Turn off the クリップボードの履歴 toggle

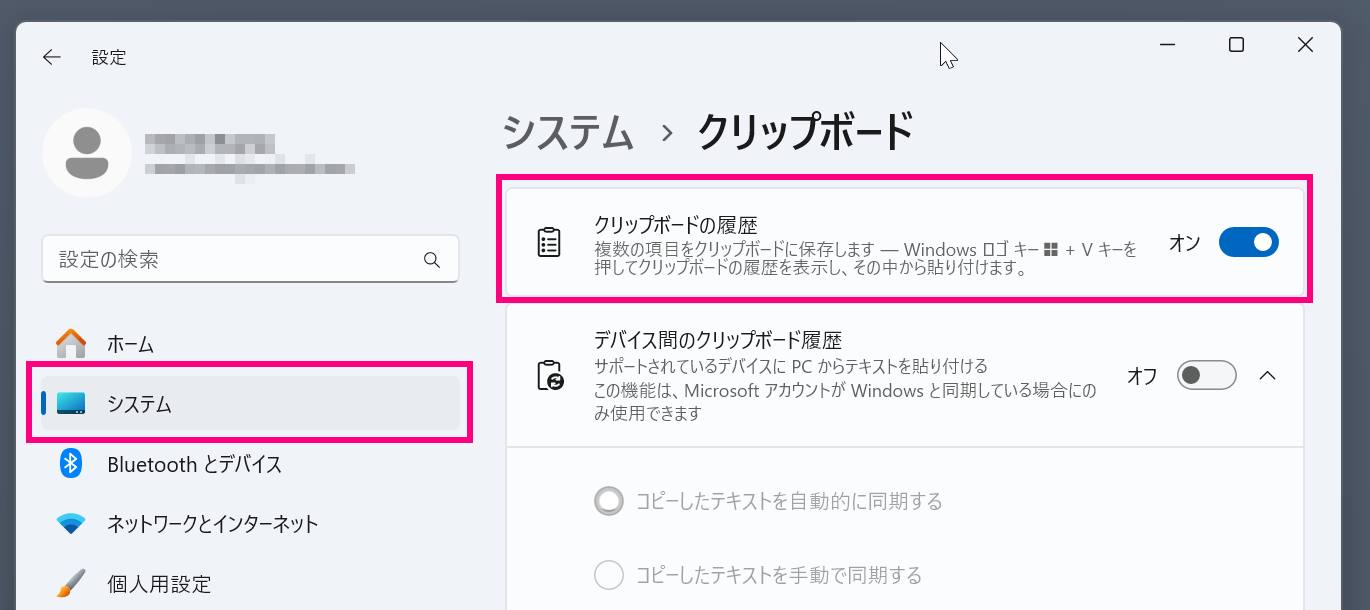click(x=1248, y=242)
